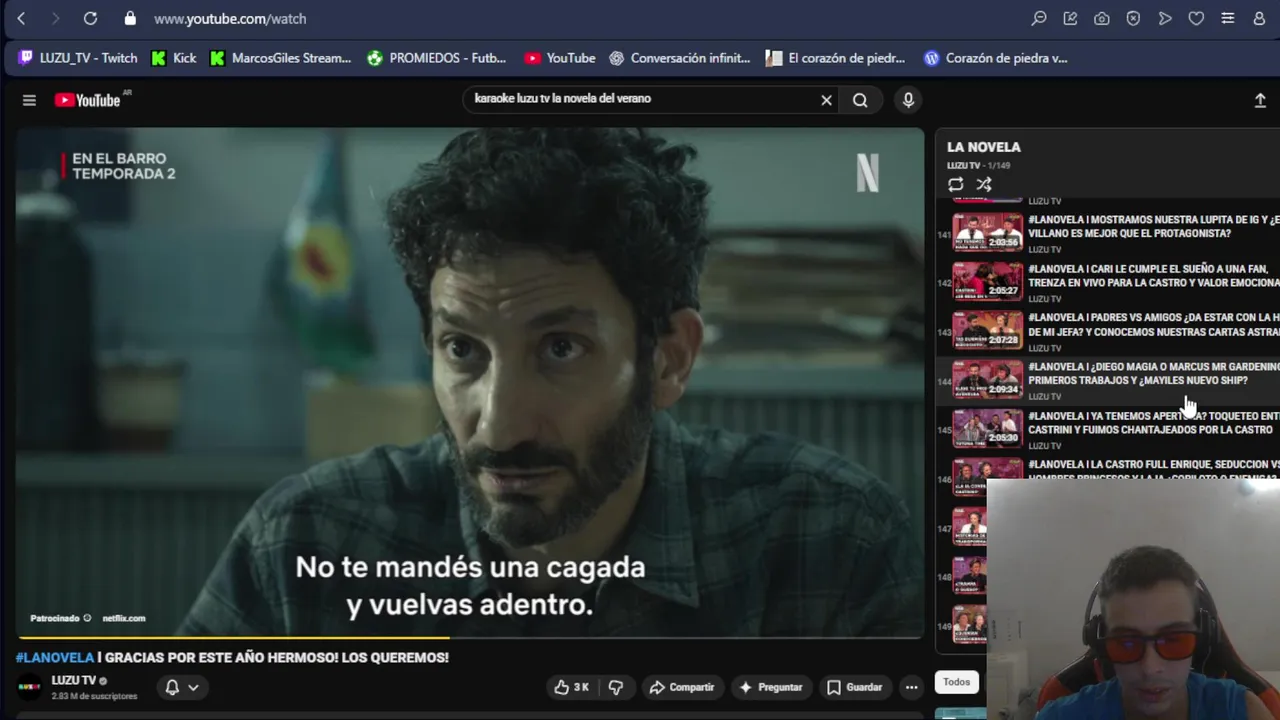Screen dimensions: 1280x720
Task: Visit the netflix.com sponsored link
Action: click(x=124, y=618)
